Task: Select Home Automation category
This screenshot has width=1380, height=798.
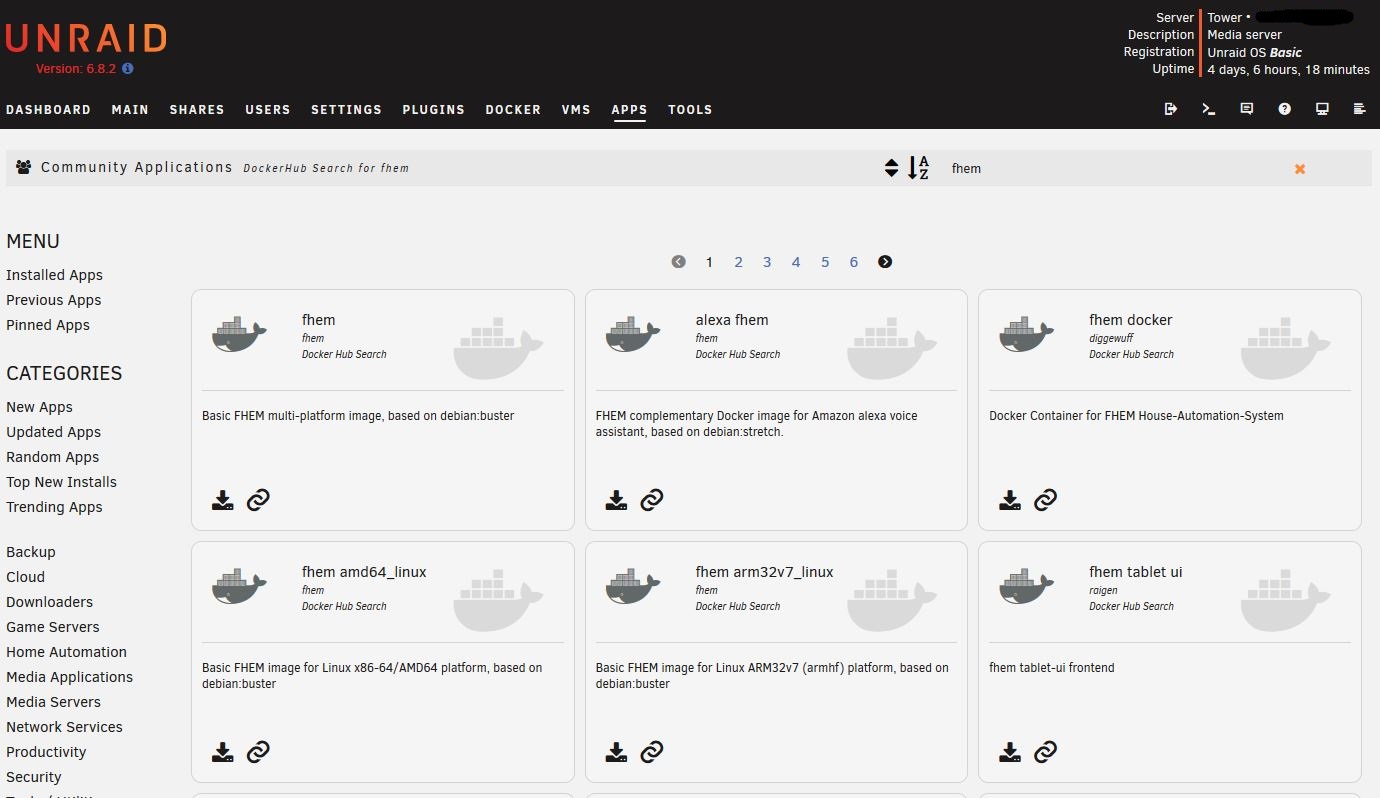Action: (66, 652)
